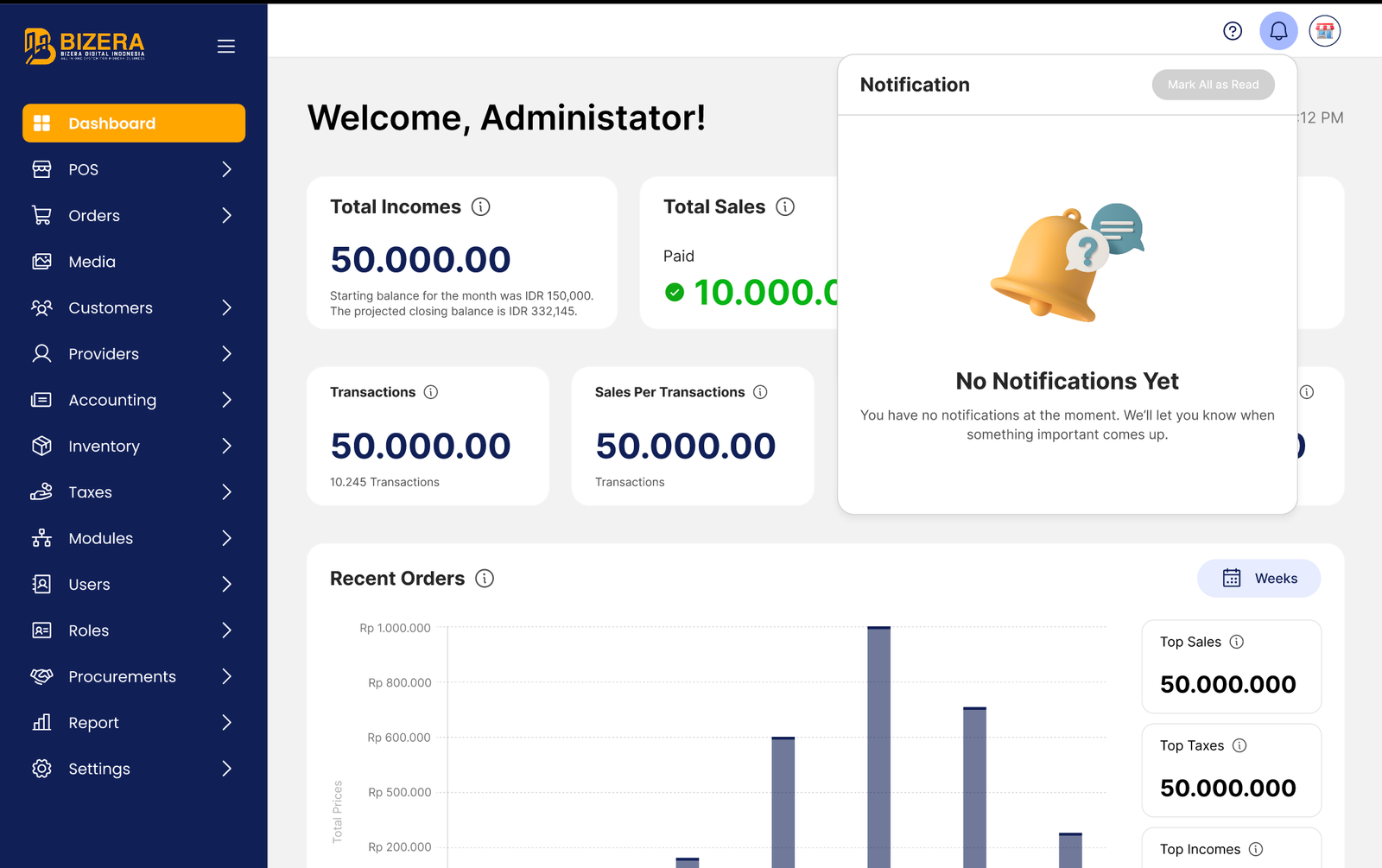Click the Top Sales 50.000.000 value
This screenshot has width=1382, height=868.
coord(1227,684)
